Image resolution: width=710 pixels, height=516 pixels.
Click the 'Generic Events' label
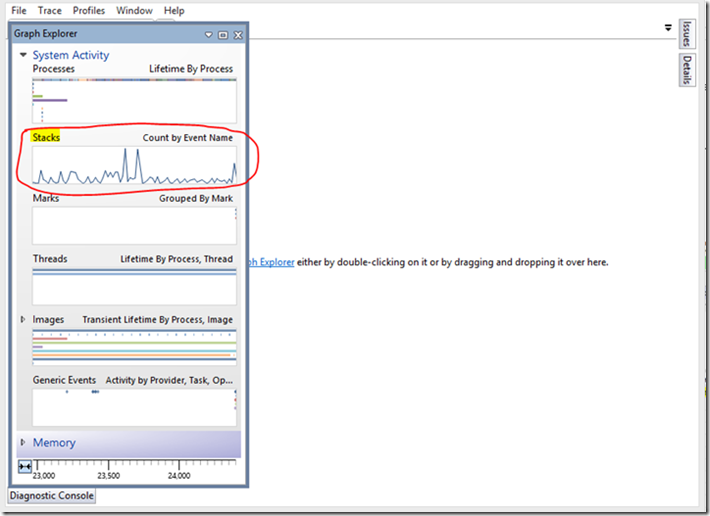point(64,380)
